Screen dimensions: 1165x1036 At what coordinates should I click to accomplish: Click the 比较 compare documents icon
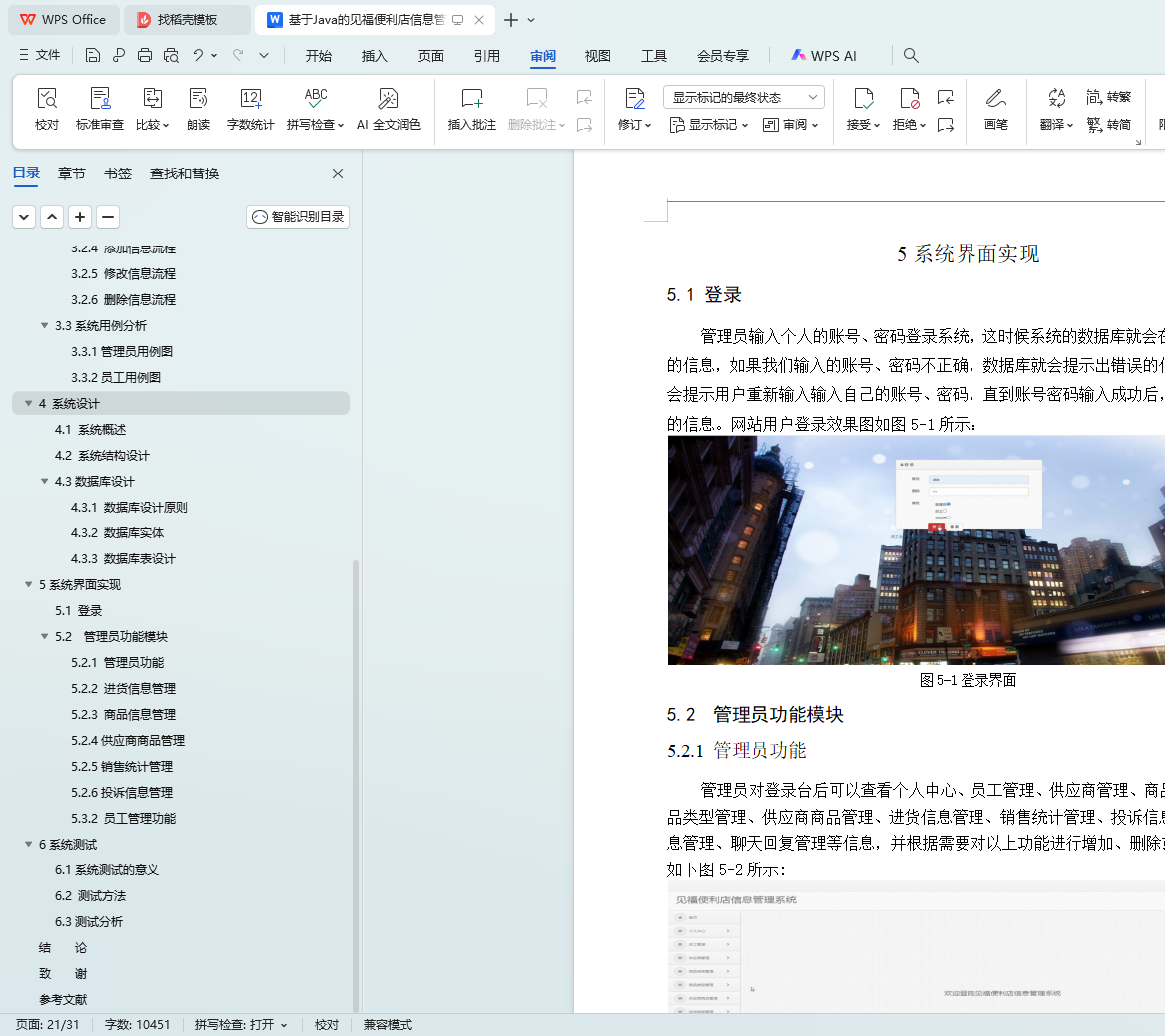point(152,108)
